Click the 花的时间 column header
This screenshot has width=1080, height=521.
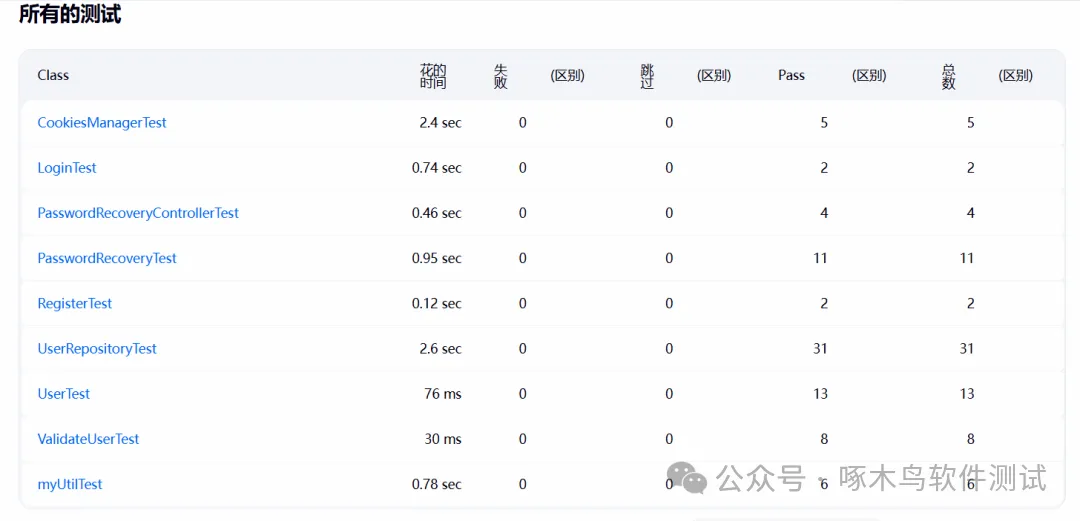[433, 76]
